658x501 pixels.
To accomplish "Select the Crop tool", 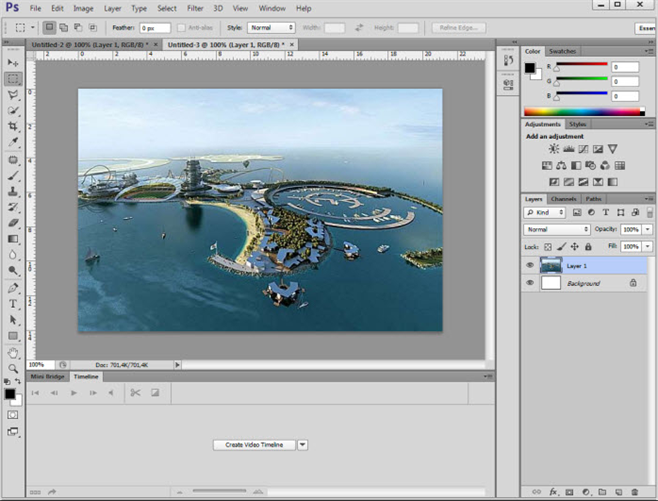I will 13,127.
